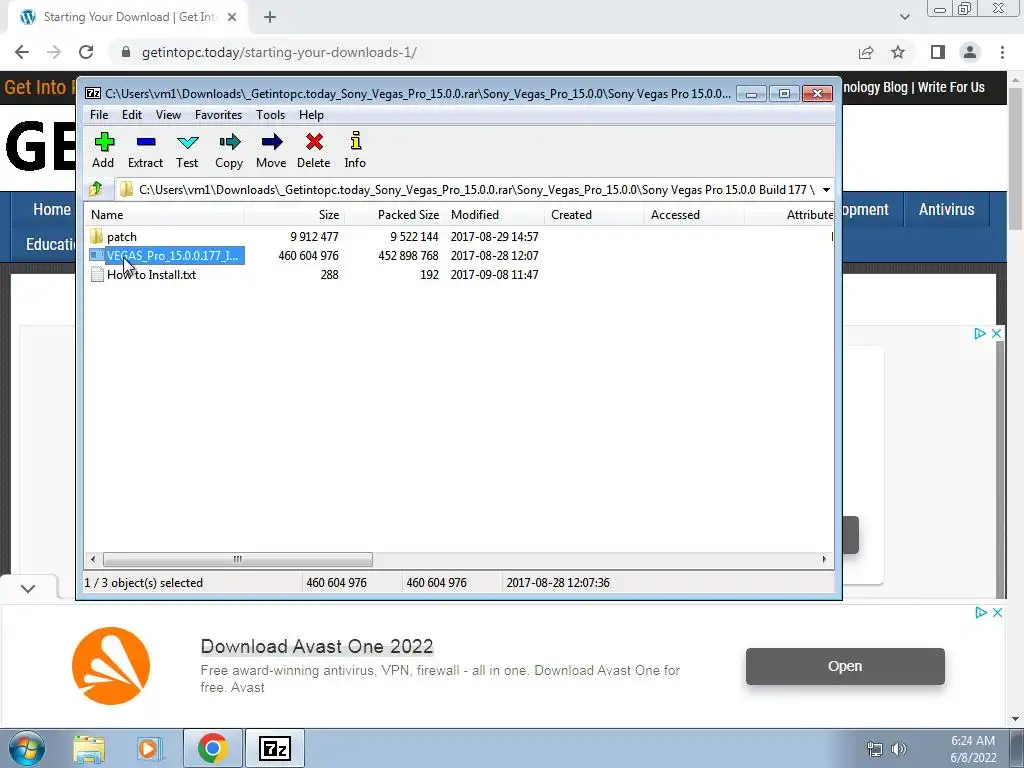The width and height of the screenshot is (1024, 768).
Task: Click the patch size value 9 912 477
Action: (314, 236)
